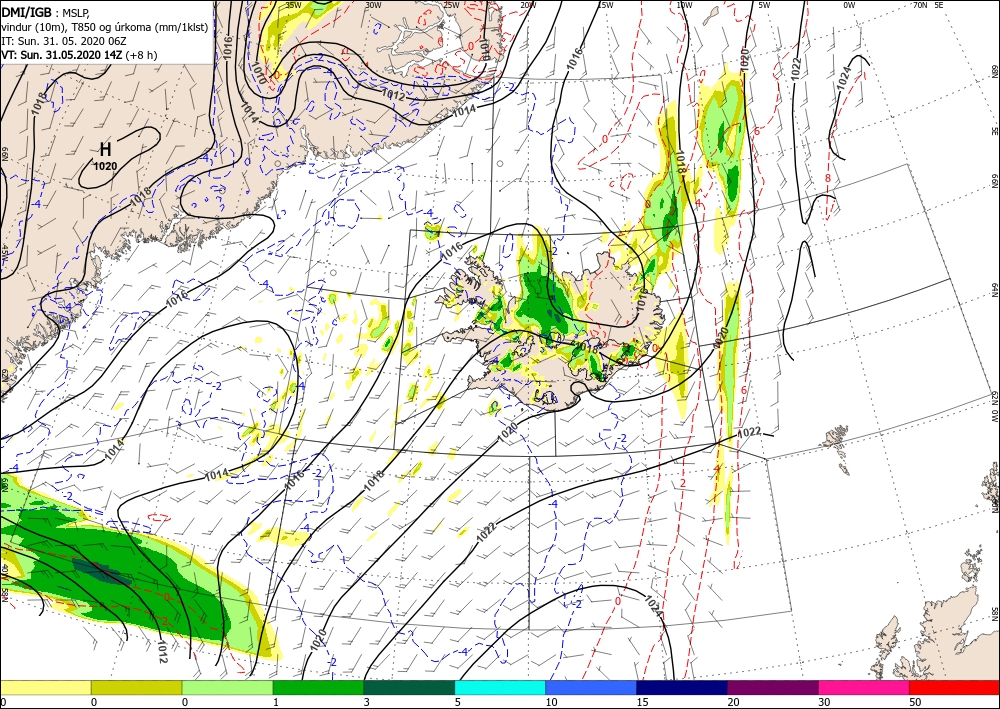Click the "1020" isobar label just south of Iceland
This screenshot has height=709, width=1000.
(x=508, y=433)
